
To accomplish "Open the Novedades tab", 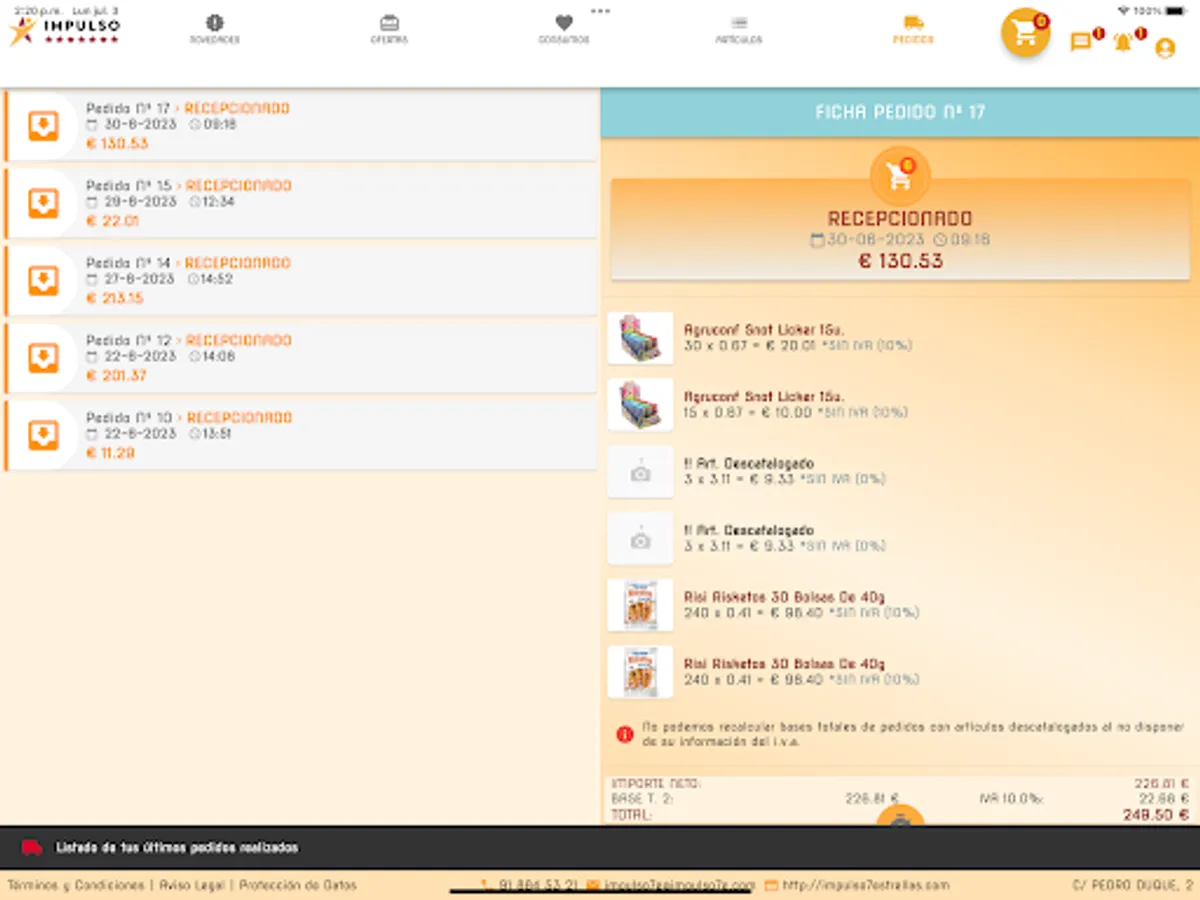I will (215, 30).
